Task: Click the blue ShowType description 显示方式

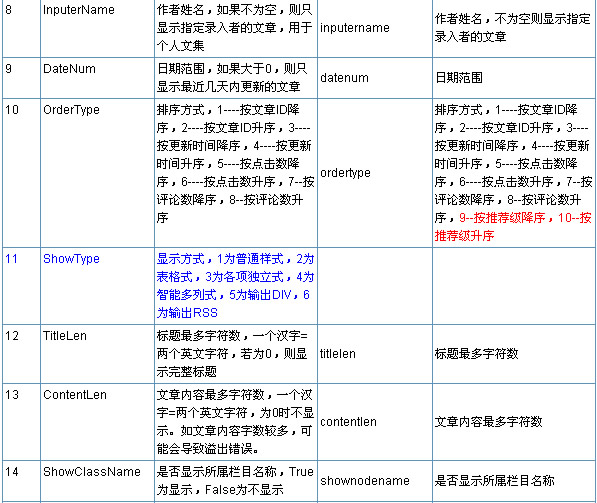Action: (181, 259)
